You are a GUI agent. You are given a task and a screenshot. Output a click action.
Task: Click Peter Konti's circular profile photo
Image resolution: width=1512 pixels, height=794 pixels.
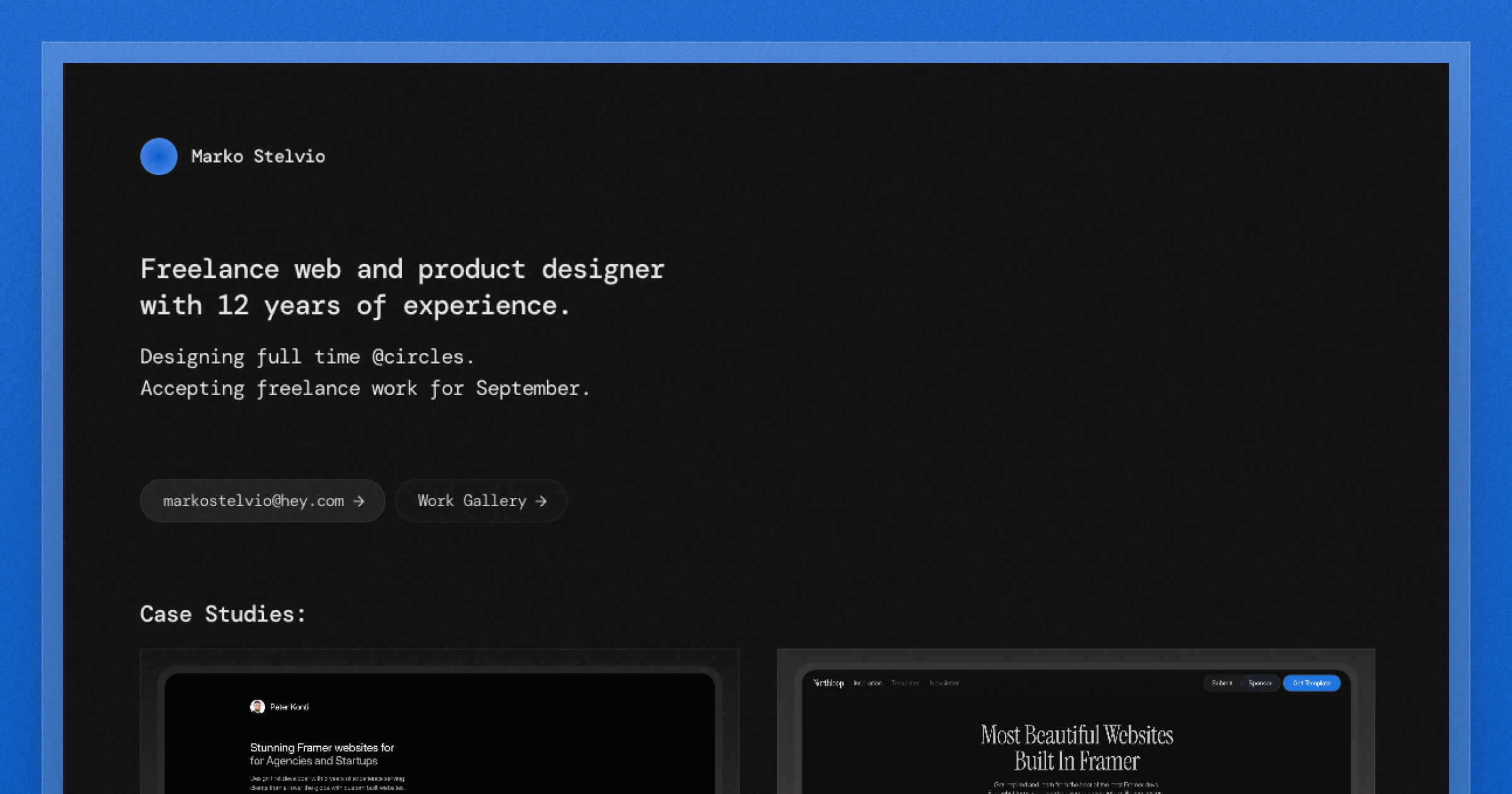point(257,706)
